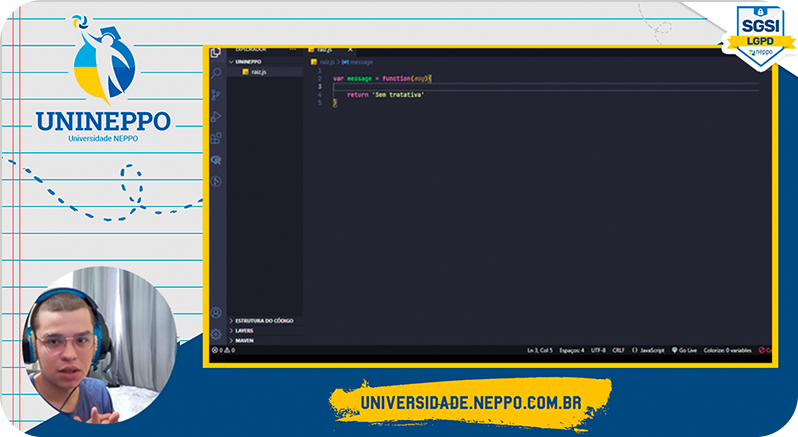Click empty line 3 in code editor
The image size is (798, 437).
pos(546,86)
